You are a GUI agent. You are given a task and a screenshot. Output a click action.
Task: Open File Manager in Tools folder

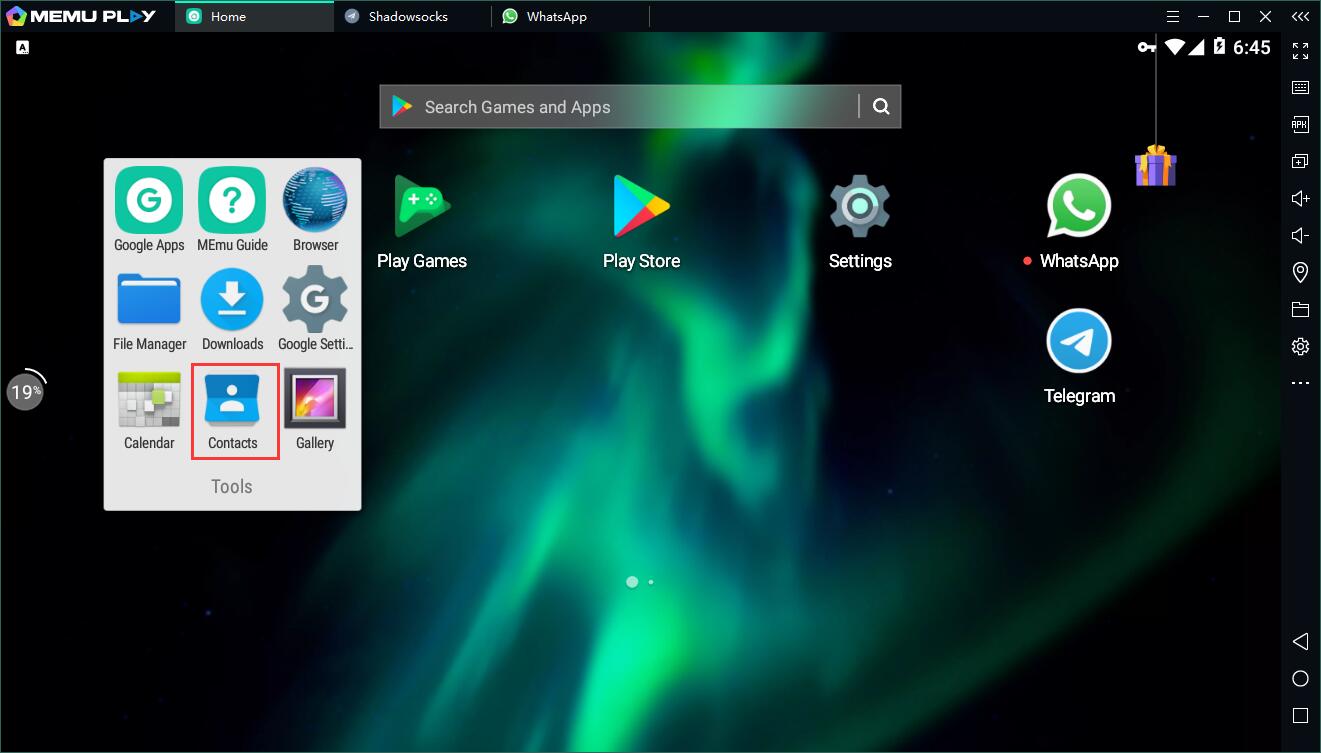pyautogui.click(x=149, y=300)
